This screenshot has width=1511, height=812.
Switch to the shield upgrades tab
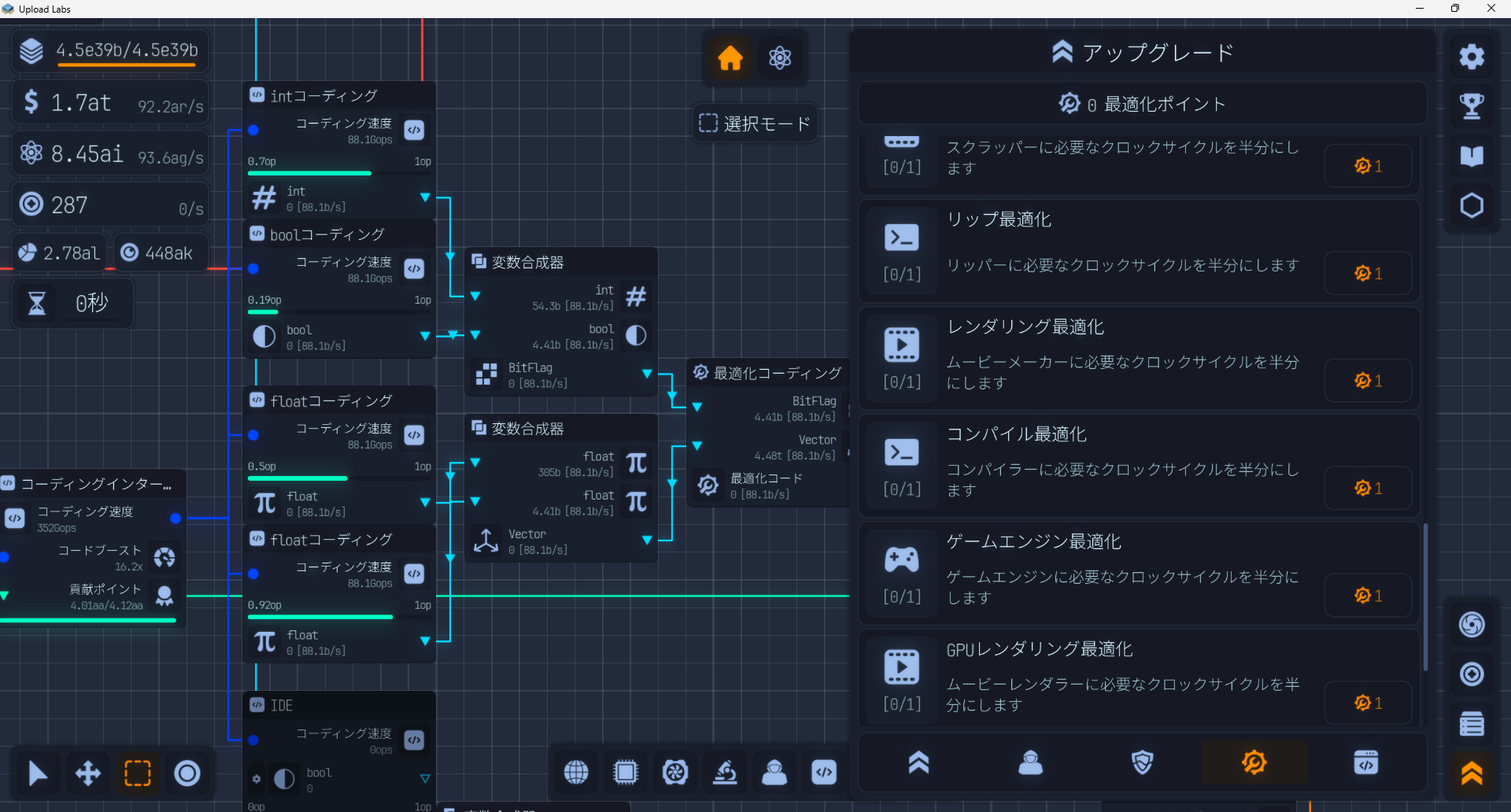1142,762
